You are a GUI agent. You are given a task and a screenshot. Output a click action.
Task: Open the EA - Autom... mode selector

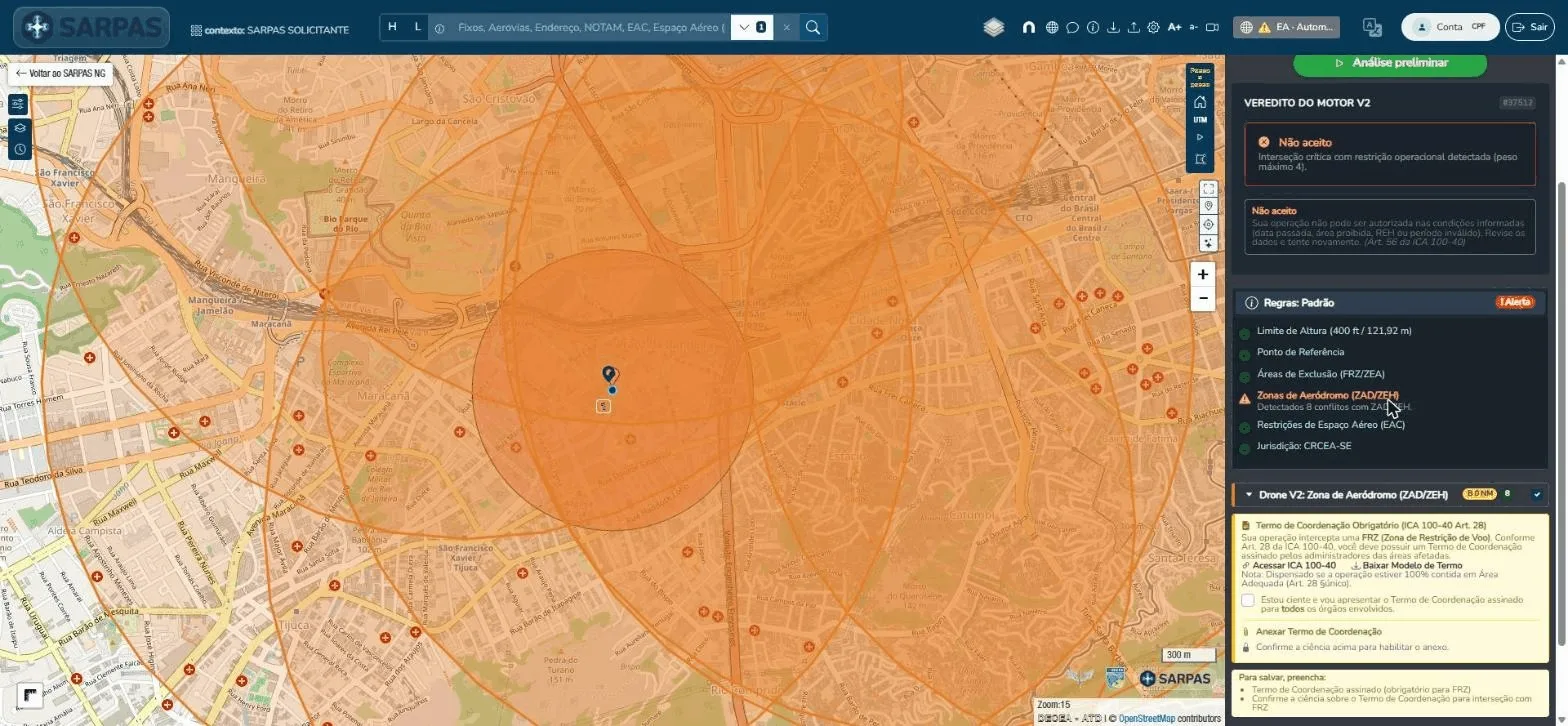[1286, 28]
